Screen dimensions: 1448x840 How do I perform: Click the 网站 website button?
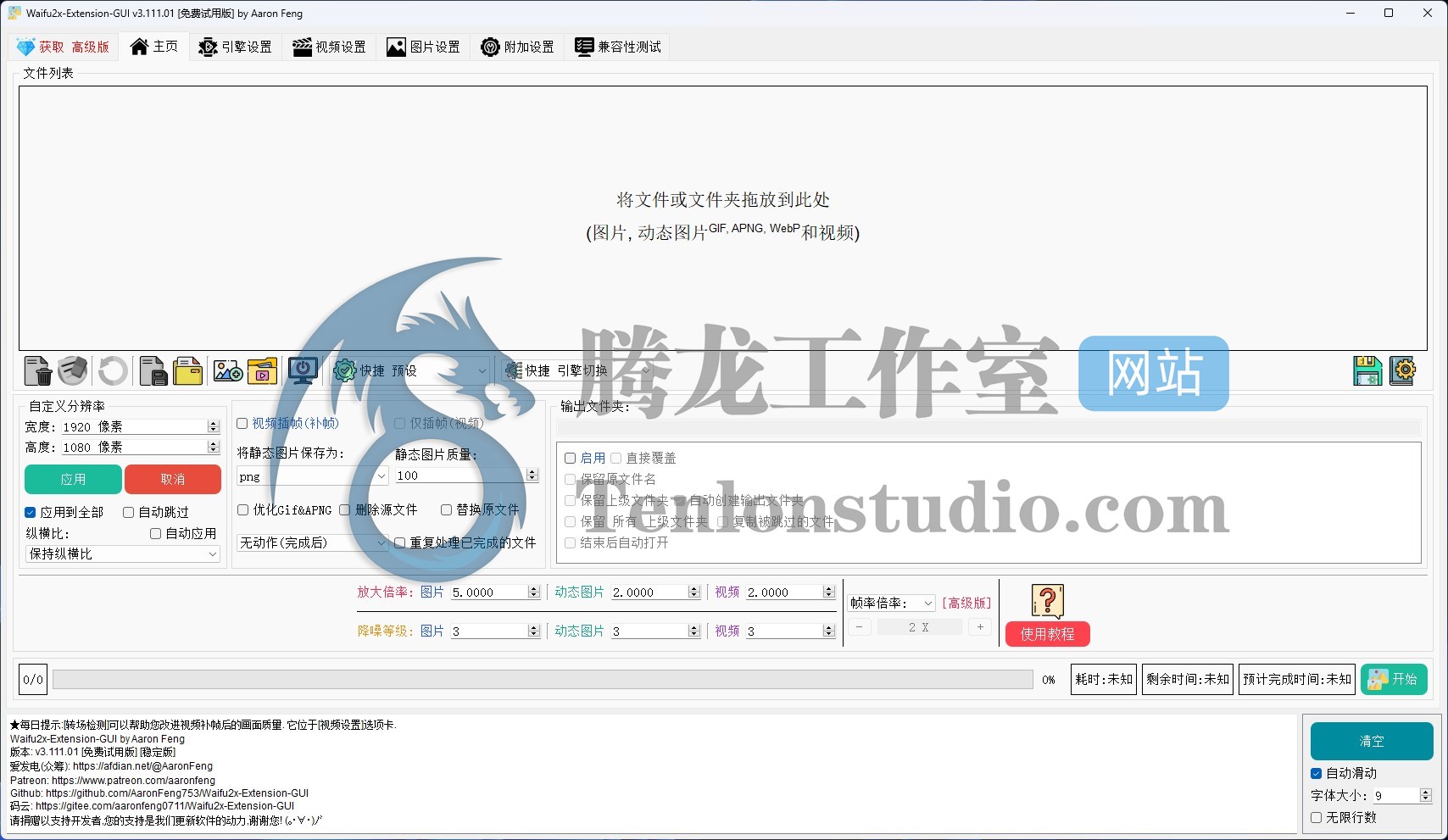point(1154,373)
